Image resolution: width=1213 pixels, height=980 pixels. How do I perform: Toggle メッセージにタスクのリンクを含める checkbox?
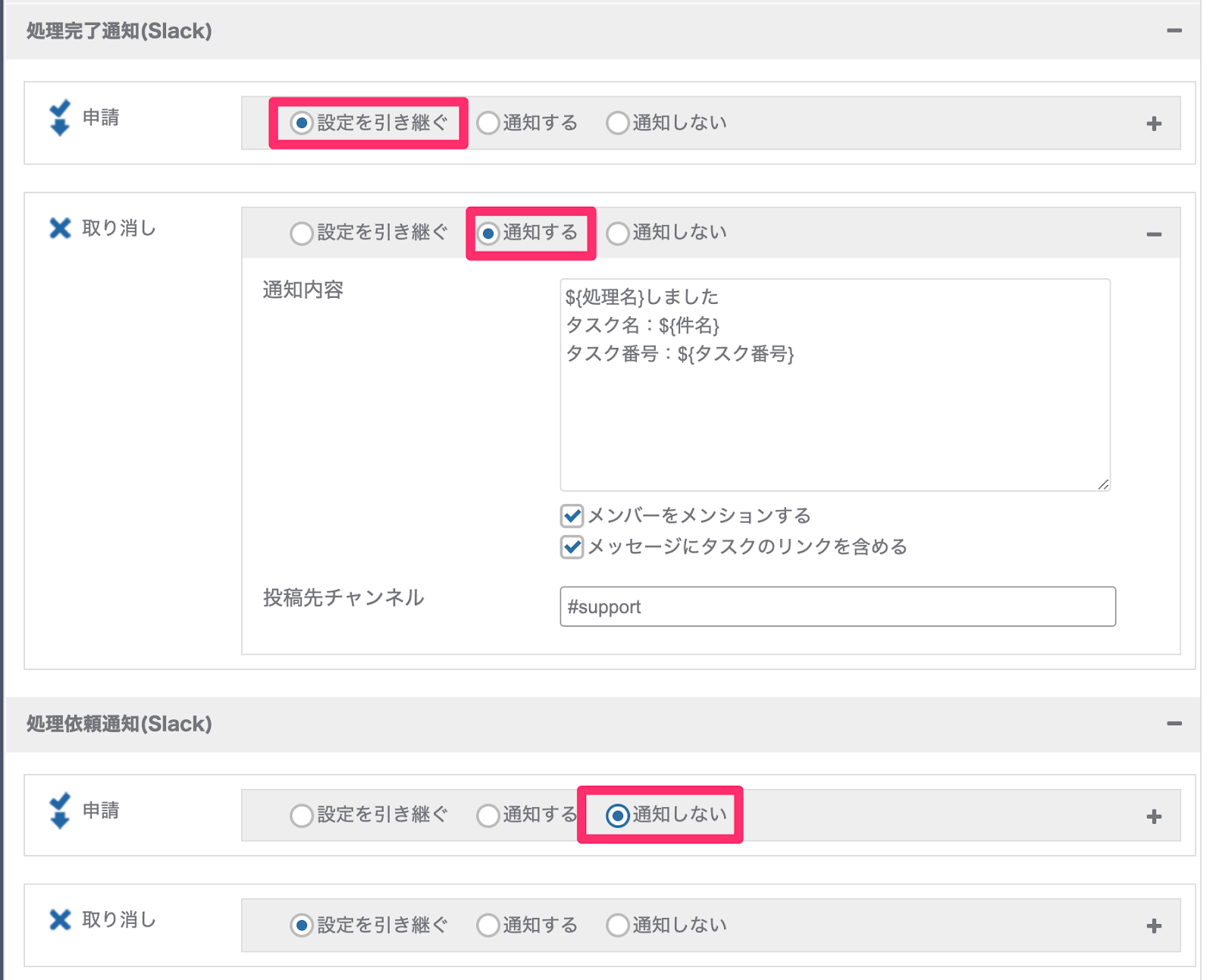pos(572,546)
